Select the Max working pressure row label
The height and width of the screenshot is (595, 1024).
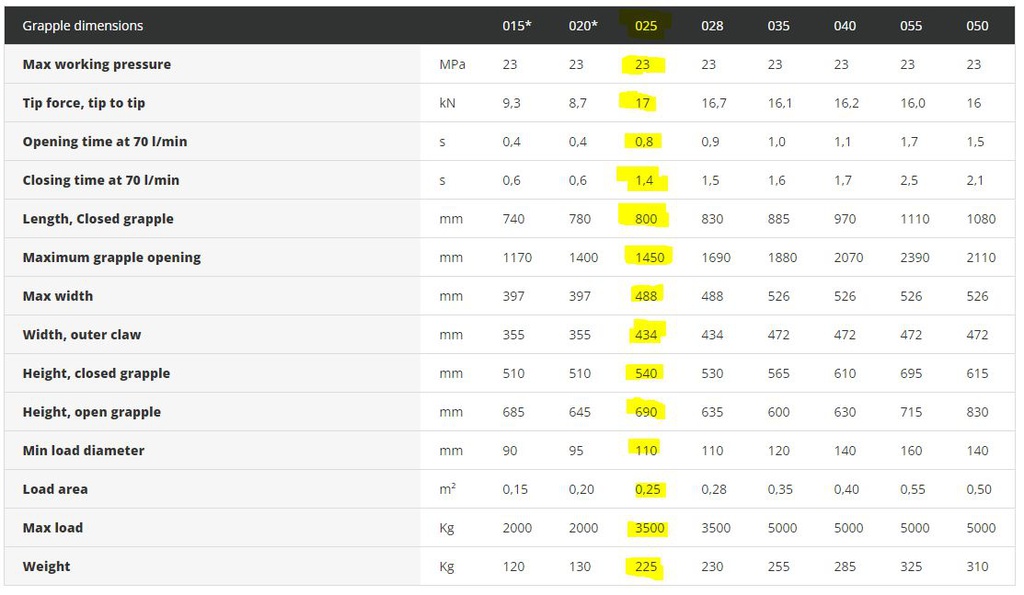[x=97, y=65]
